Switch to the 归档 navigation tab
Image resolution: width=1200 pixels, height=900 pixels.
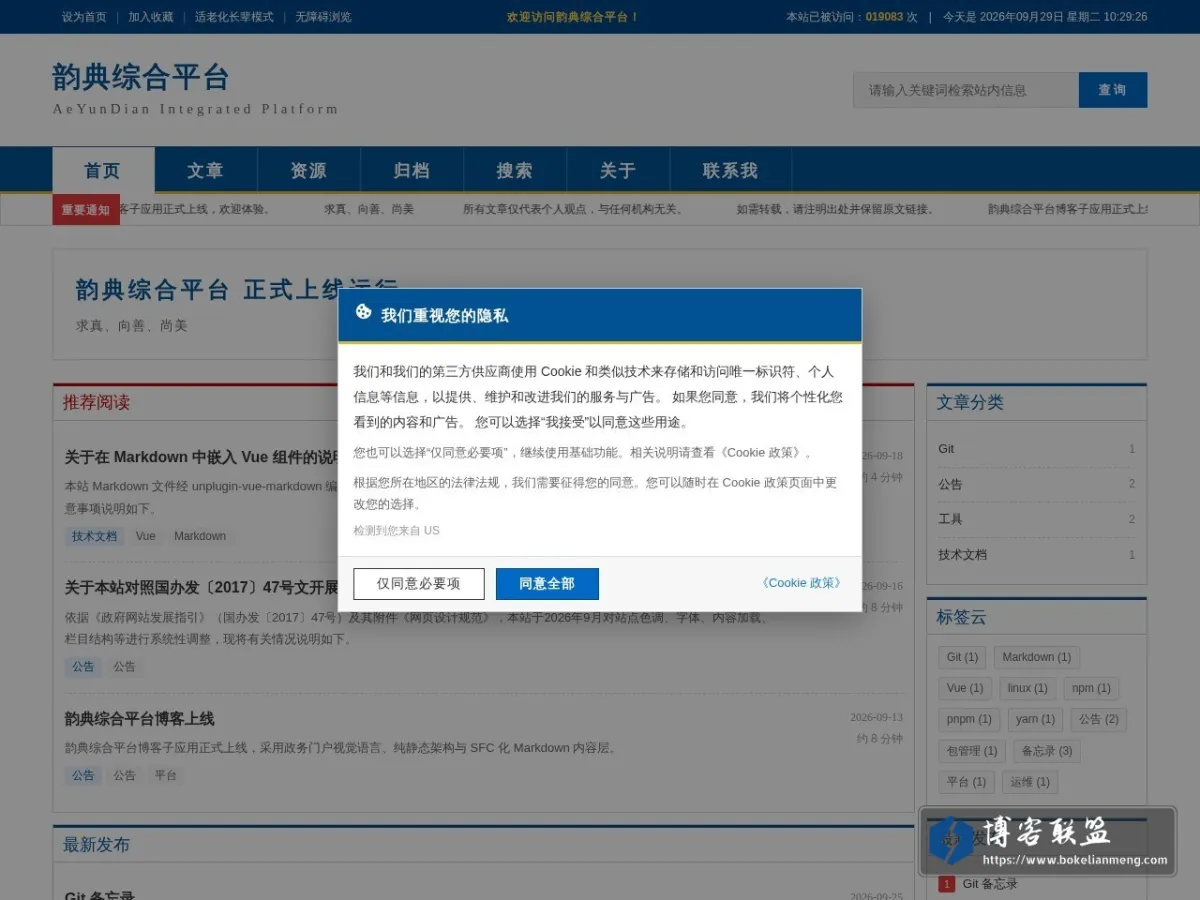pyautogui.click(x=412, y=170)
